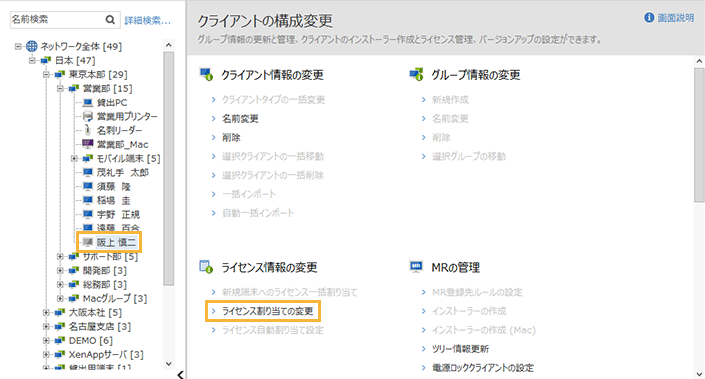
Task: Click the 営業部 group icon
Action: [x=74, y=88]
